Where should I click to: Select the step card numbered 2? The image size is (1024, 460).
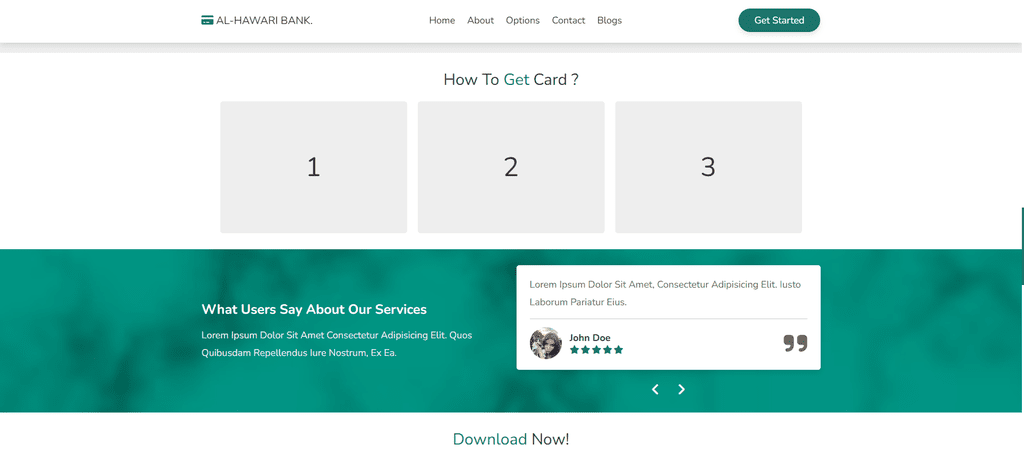511,167
